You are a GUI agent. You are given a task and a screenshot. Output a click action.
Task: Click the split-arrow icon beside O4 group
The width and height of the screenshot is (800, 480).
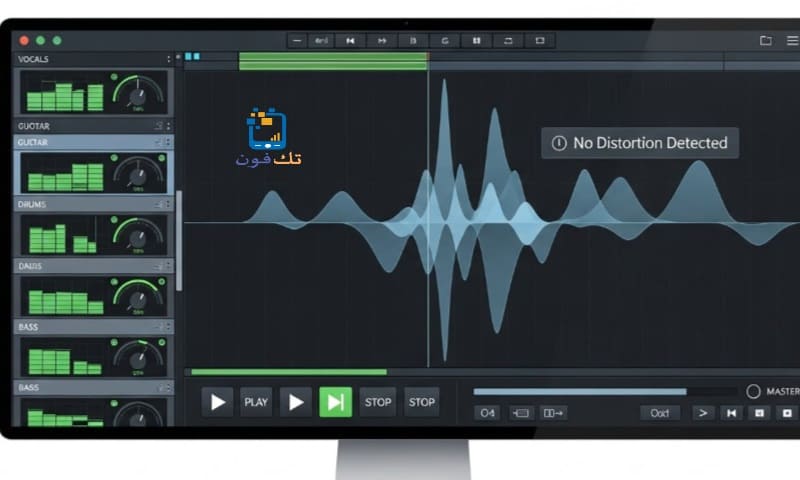(553, 413)
